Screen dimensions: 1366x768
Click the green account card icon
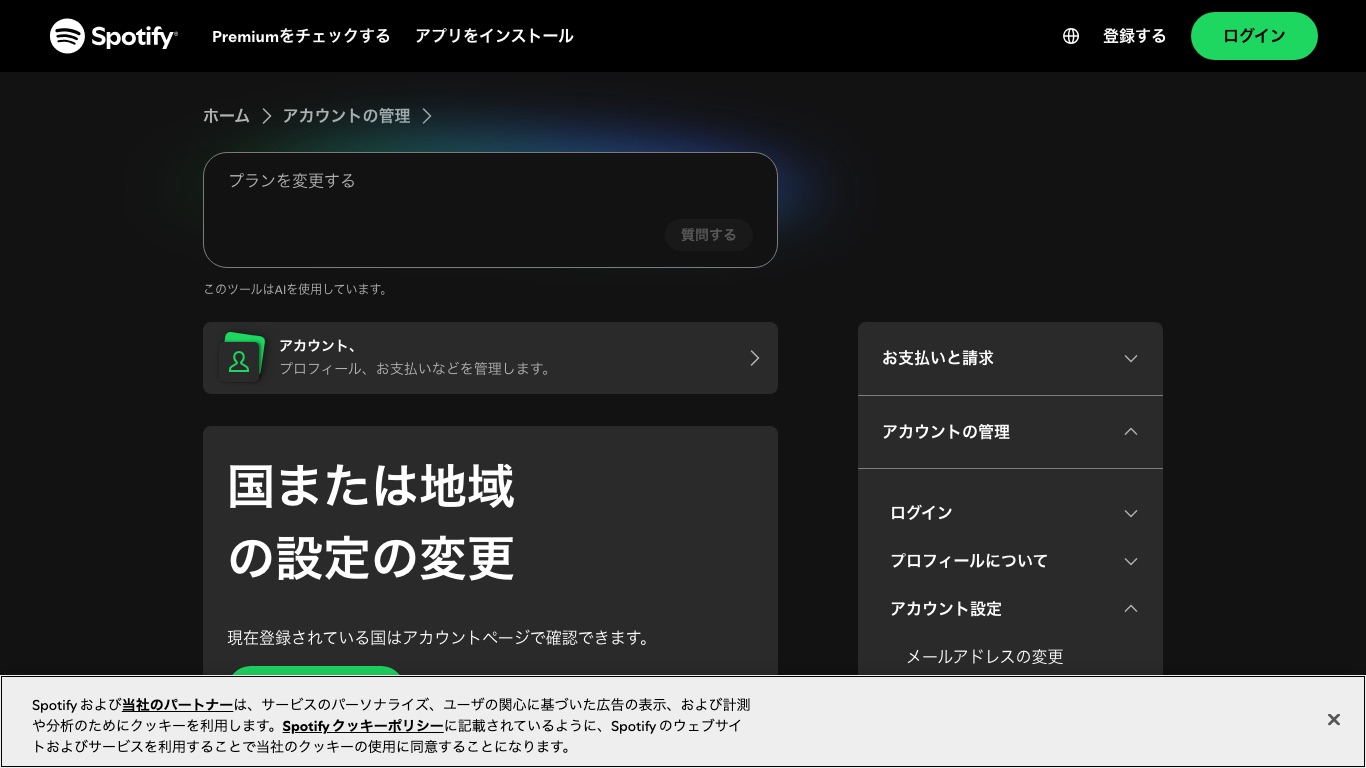click(x=241, y=358)
